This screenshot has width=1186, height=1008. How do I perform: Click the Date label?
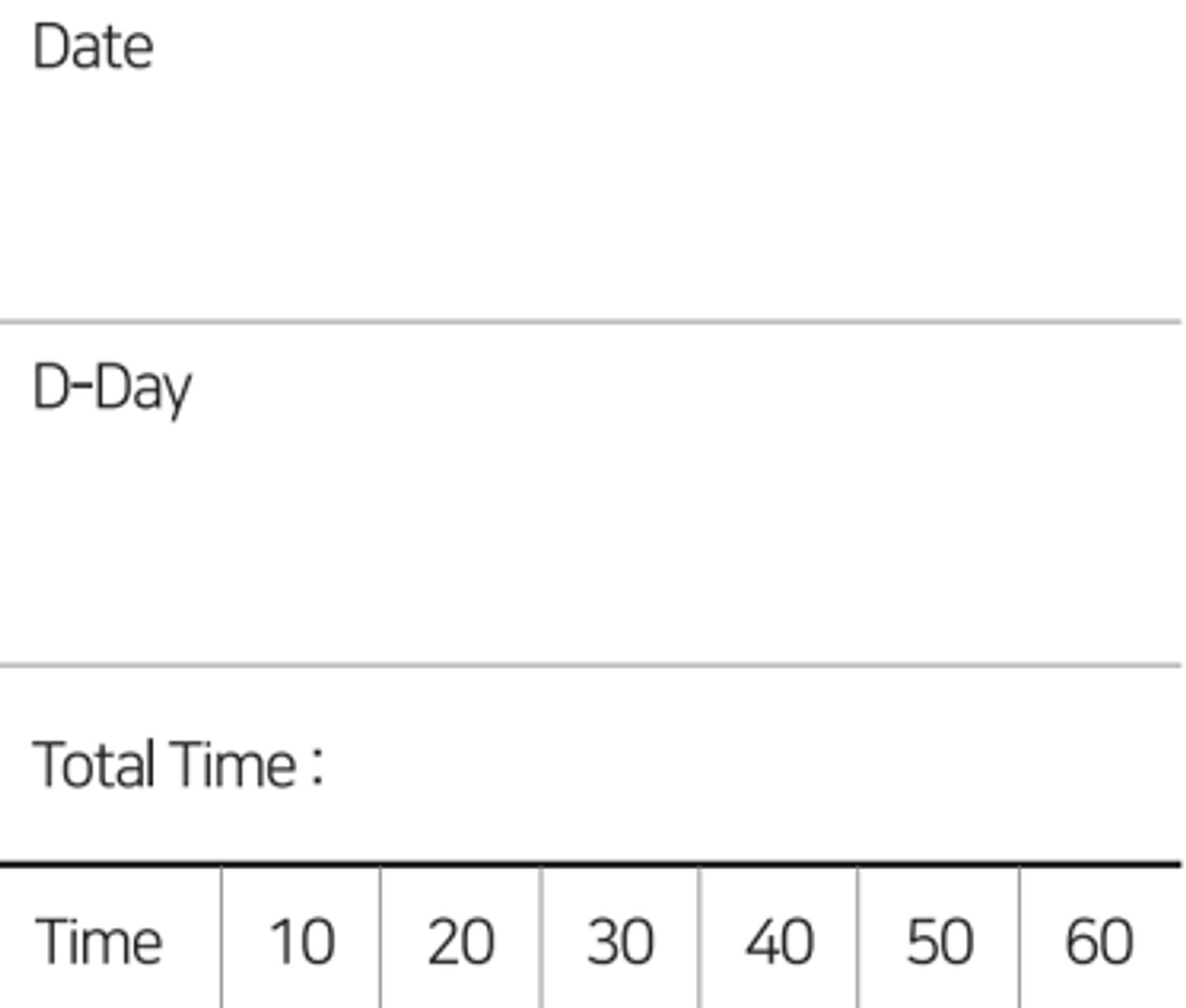coord(92,47)
